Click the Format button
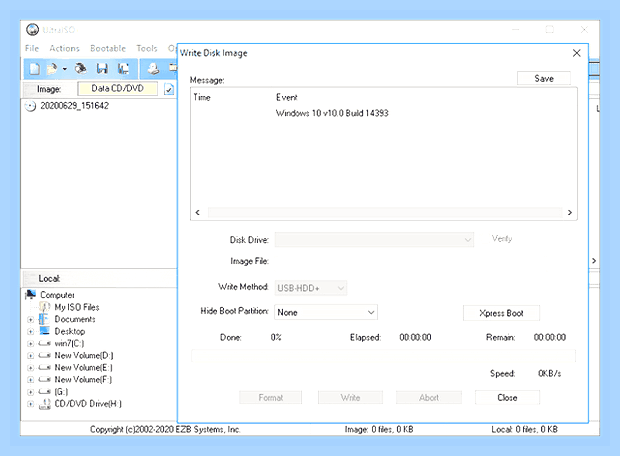The height and width of the screenshot is (456, 620). [270, 397]
